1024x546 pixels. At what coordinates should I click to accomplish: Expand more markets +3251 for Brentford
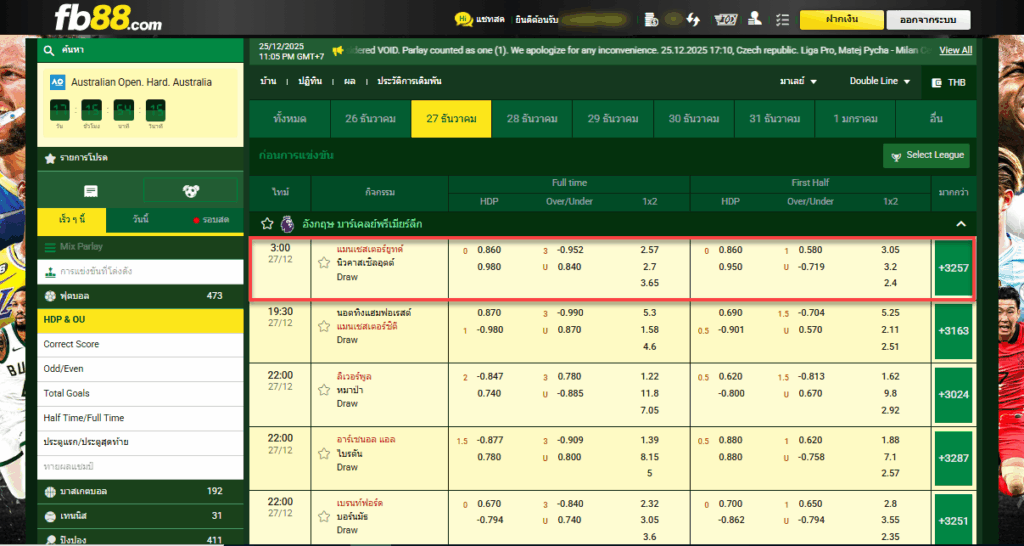tap(953, 521)
